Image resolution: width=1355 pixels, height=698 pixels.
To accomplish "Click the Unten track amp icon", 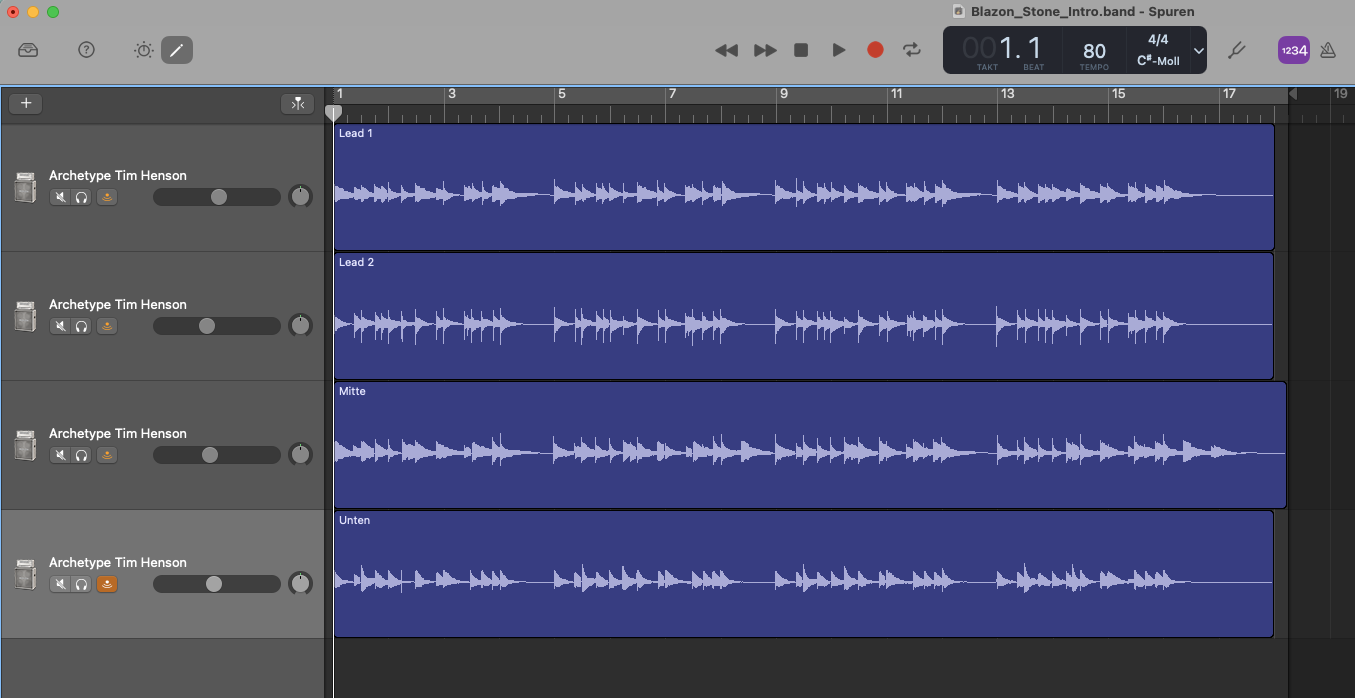I will click(25, 575).
